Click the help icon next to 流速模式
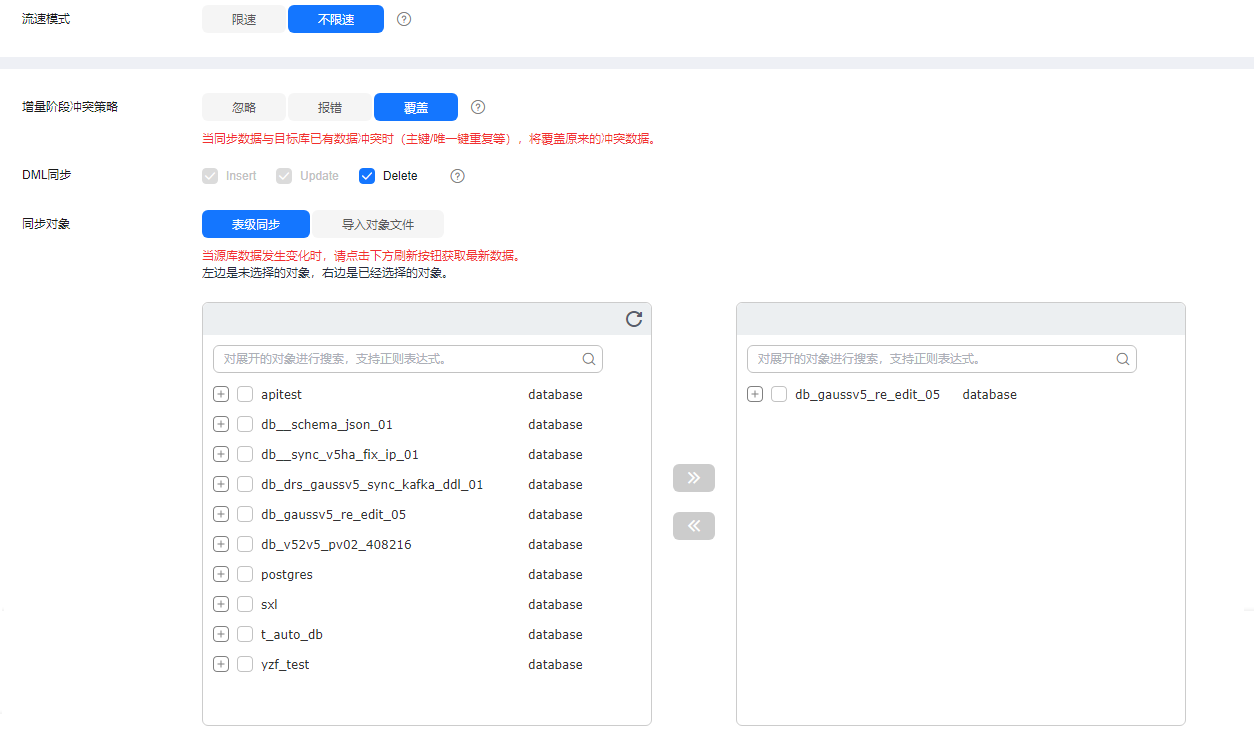The image size is (1254, 731). click(x=404, y=19)
